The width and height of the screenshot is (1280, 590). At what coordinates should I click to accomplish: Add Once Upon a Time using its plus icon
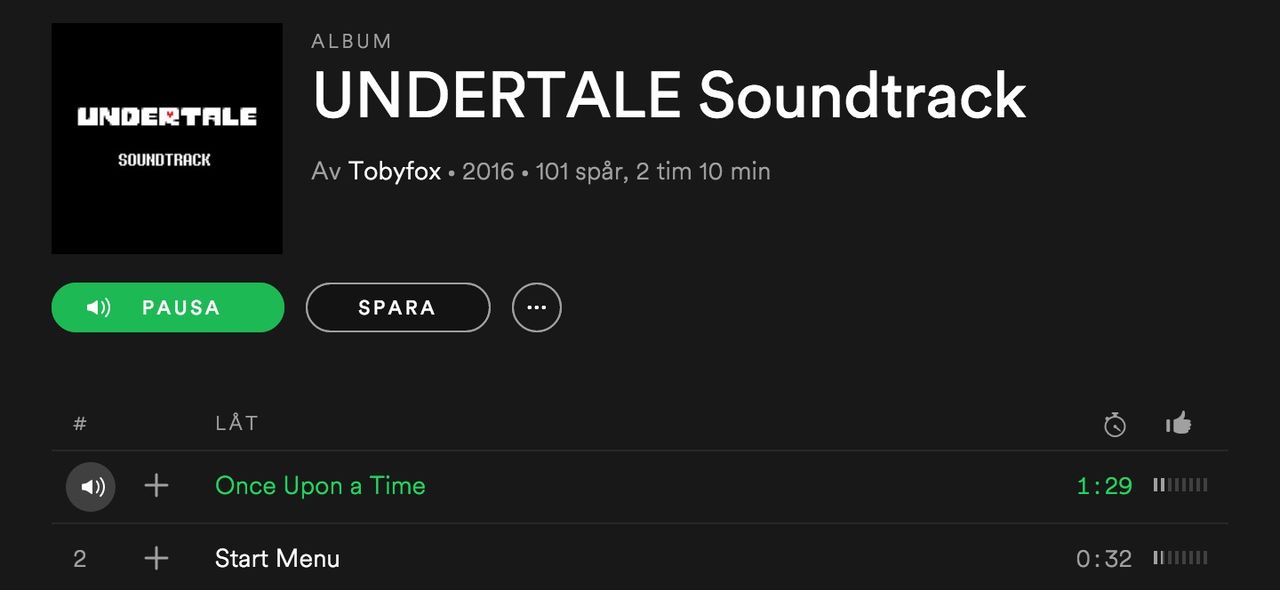pyautogui.click(x=155, y=486)
